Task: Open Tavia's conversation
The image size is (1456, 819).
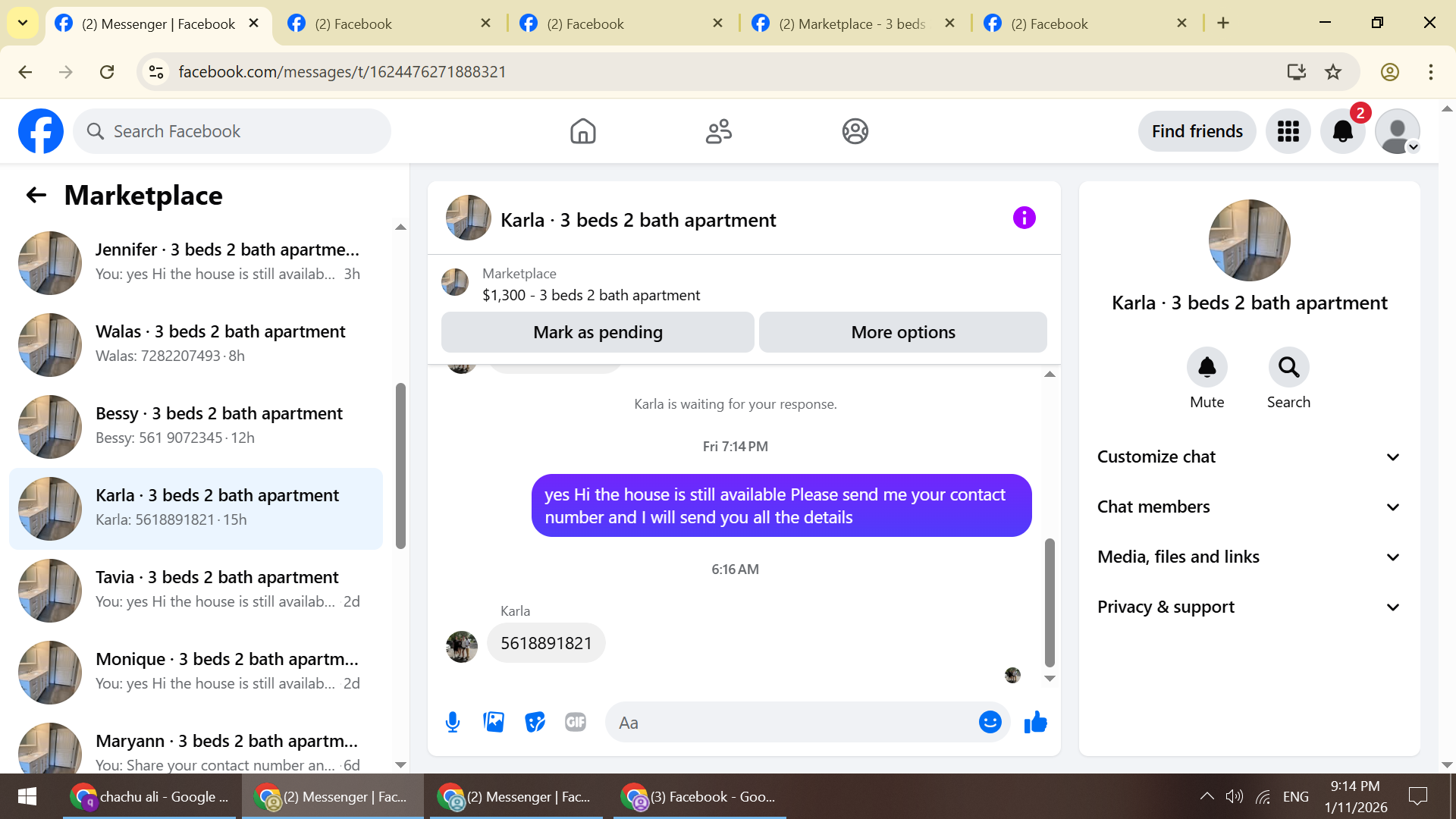Action: point(196,590)
